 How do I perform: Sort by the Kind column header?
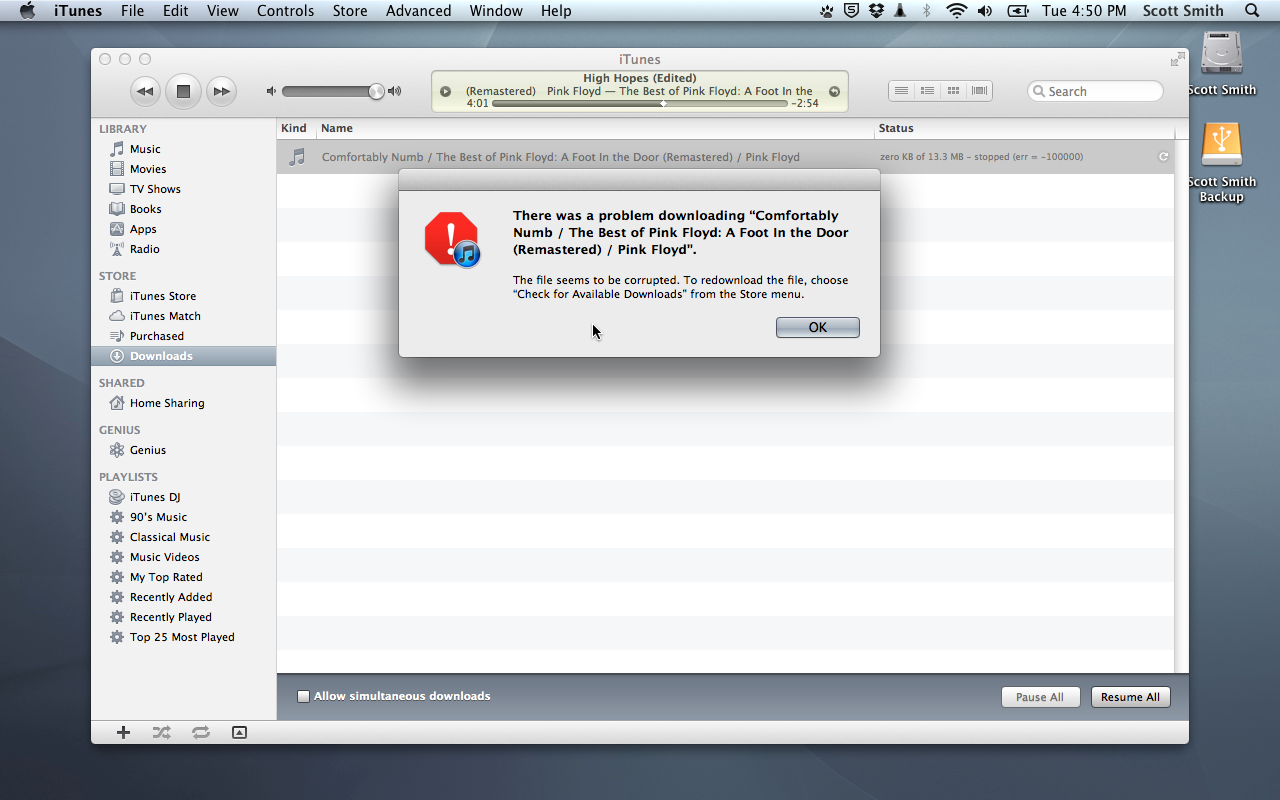coord(296,128)
